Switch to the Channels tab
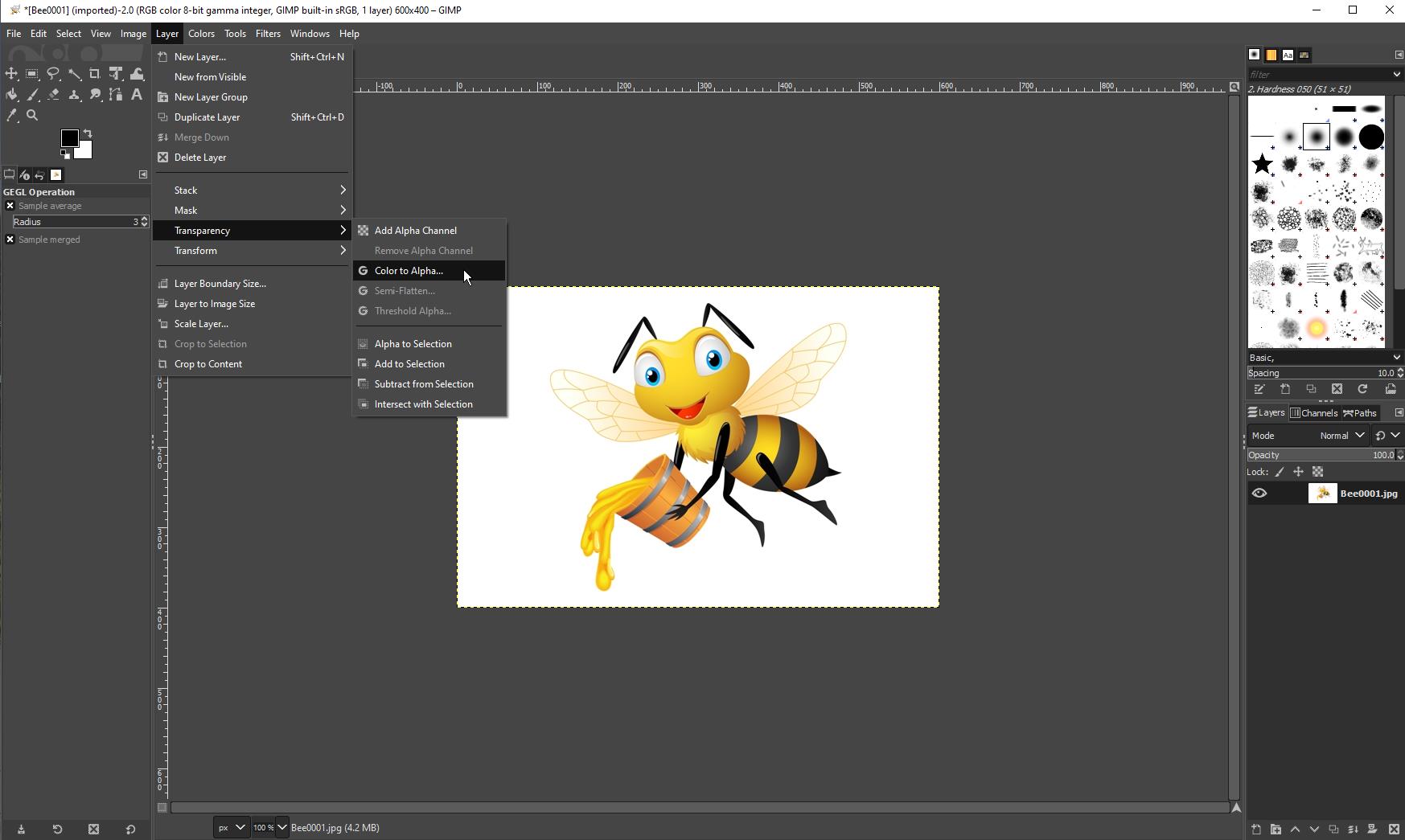Image resolution: width=1405 pixels, height=840 pixels. (1313, 413)
